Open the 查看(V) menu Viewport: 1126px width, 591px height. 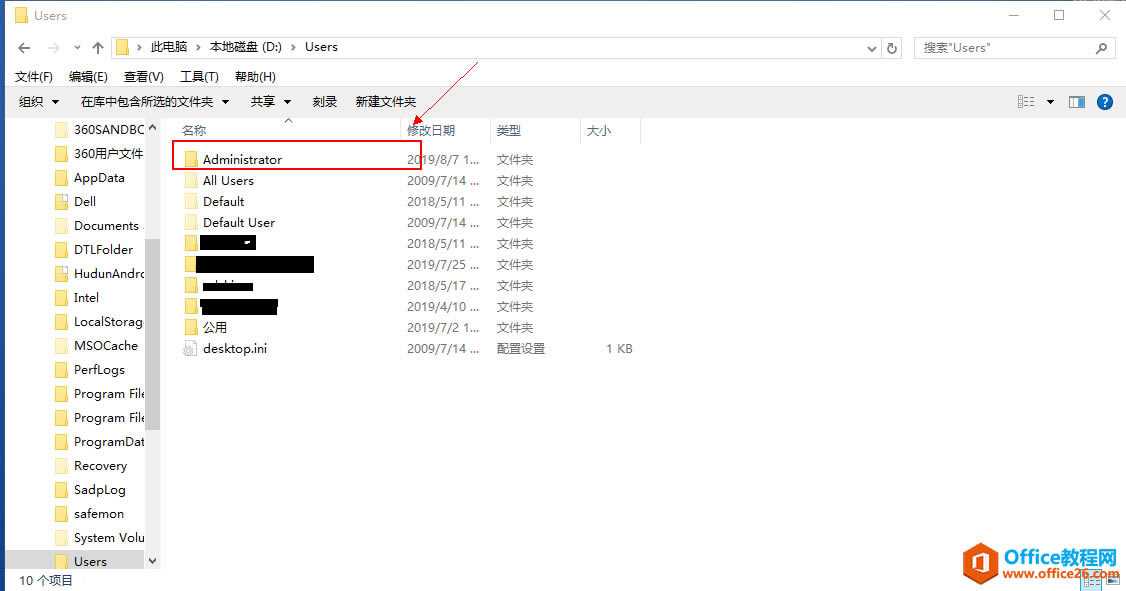(x=144, y=77)
